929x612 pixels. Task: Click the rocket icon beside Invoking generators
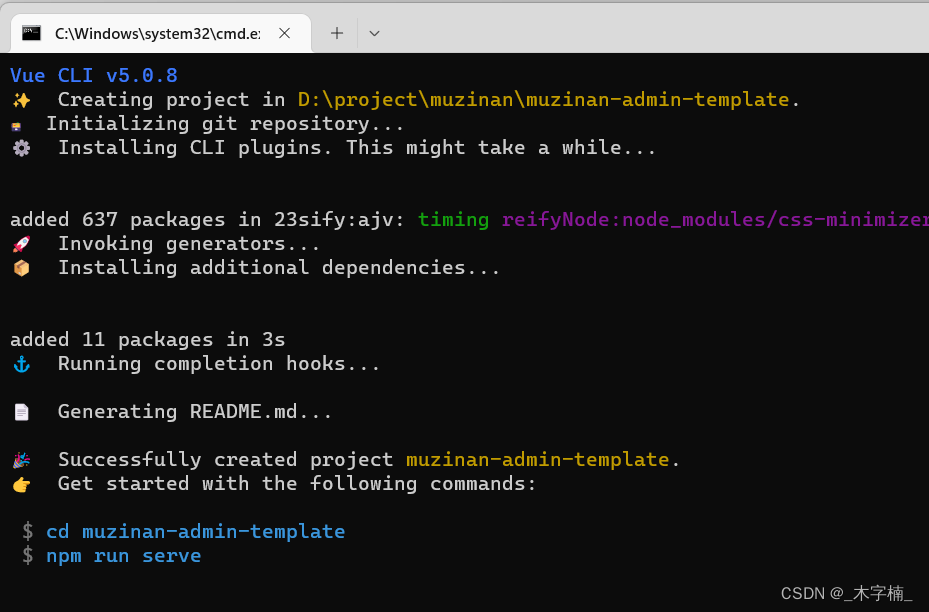[x=21, y=244]
